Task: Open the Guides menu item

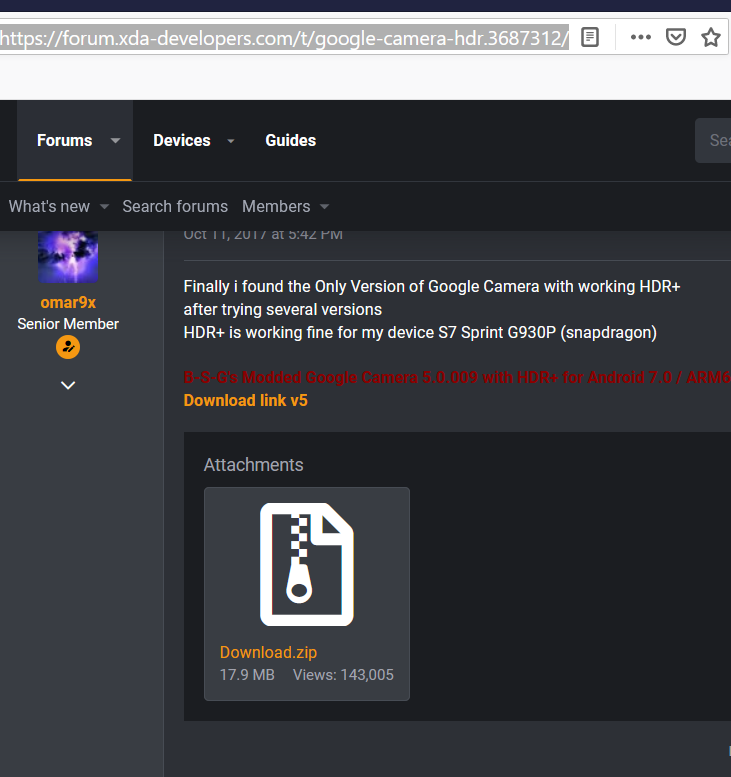Action: click(290, 140)
